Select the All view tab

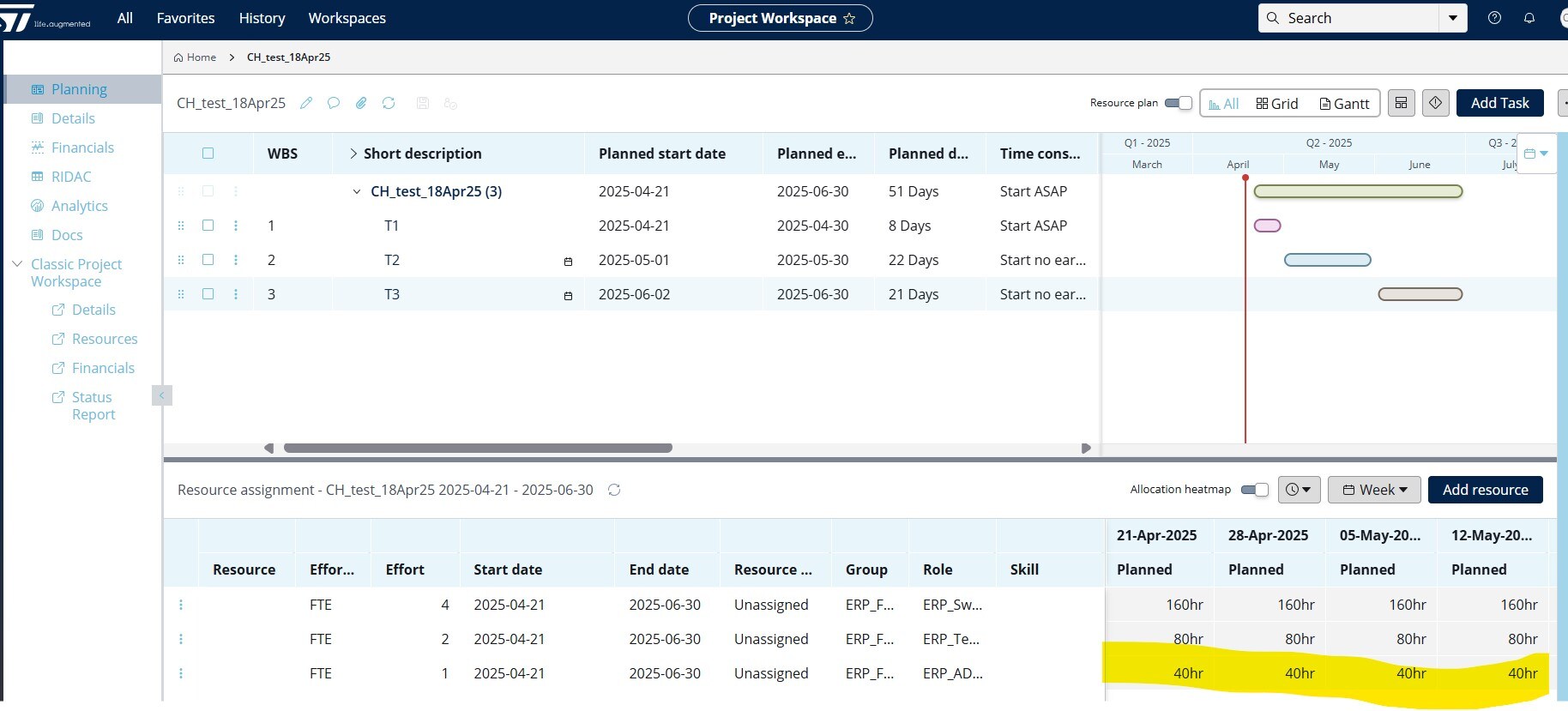(x=1224, y=104)
